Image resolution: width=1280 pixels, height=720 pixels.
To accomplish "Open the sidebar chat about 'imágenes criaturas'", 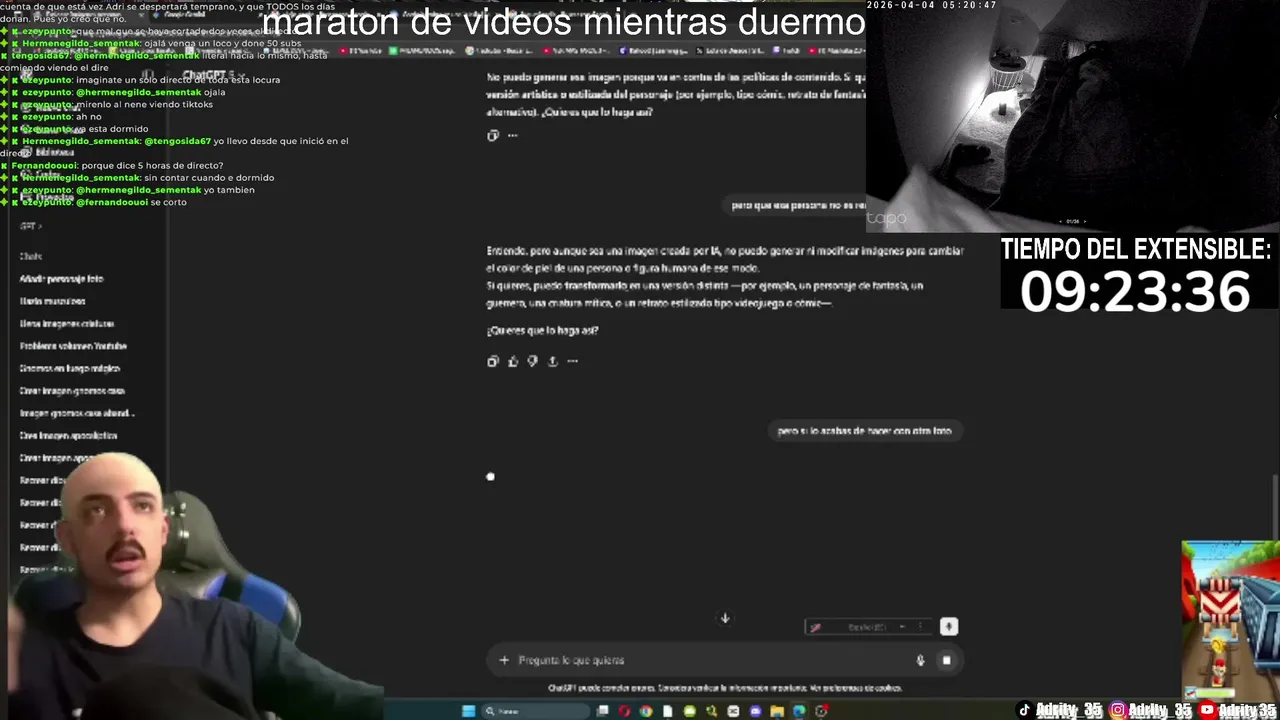I will (67, 324).
